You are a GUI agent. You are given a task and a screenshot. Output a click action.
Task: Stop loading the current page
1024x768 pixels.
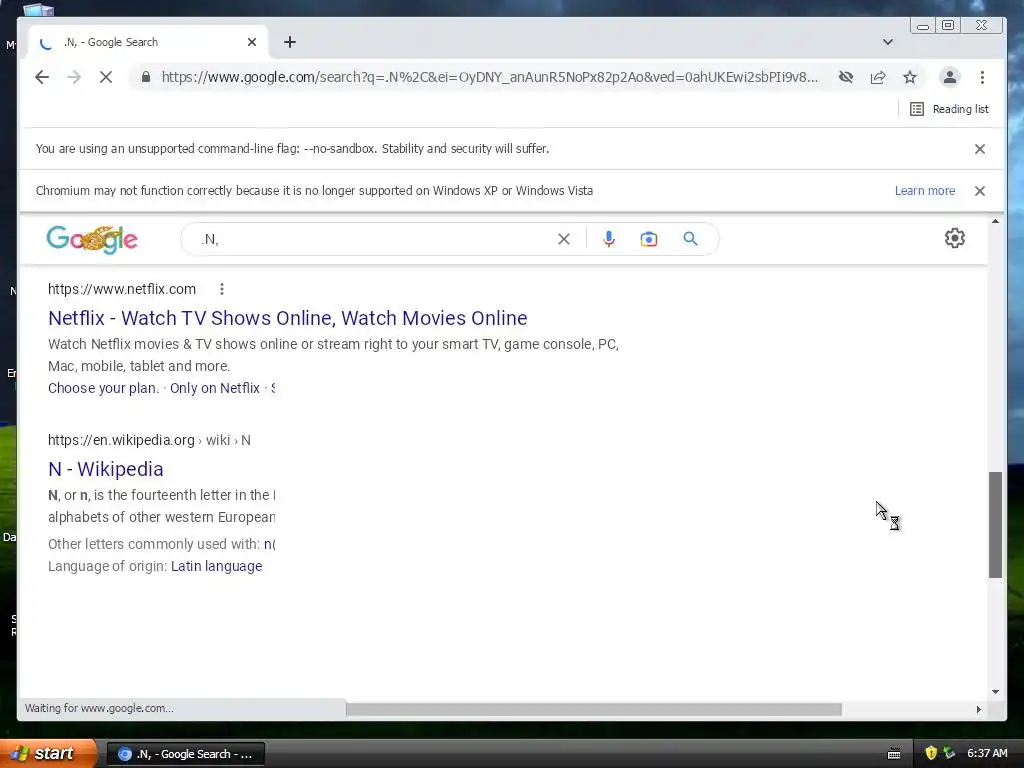[106, 77]
